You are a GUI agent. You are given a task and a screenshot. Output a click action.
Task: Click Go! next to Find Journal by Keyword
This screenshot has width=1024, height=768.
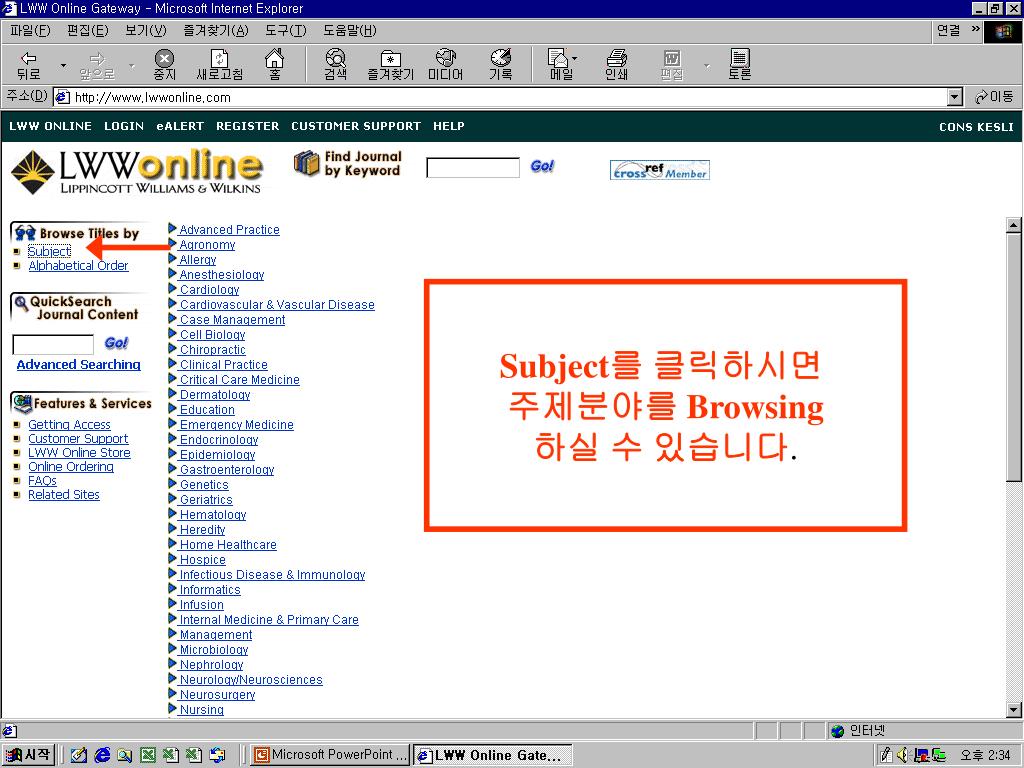542,167
